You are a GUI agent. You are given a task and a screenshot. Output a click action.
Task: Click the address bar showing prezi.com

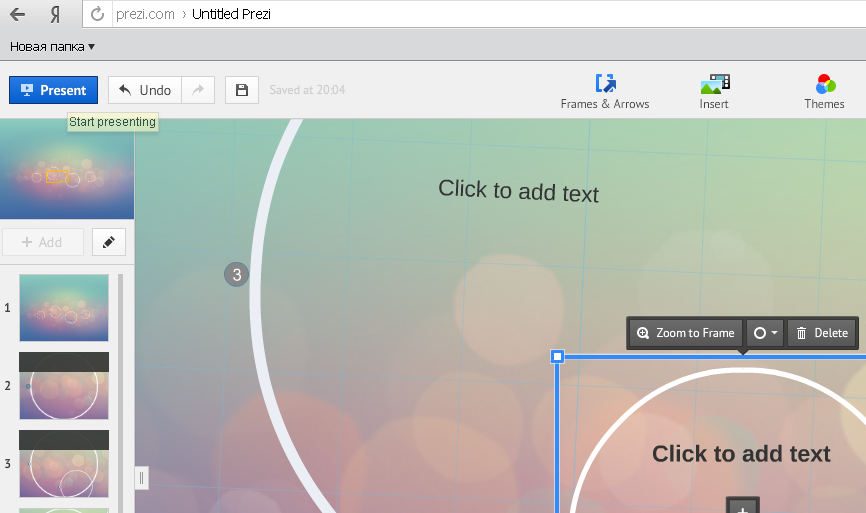pyautogui.click(x=474, y=14)
